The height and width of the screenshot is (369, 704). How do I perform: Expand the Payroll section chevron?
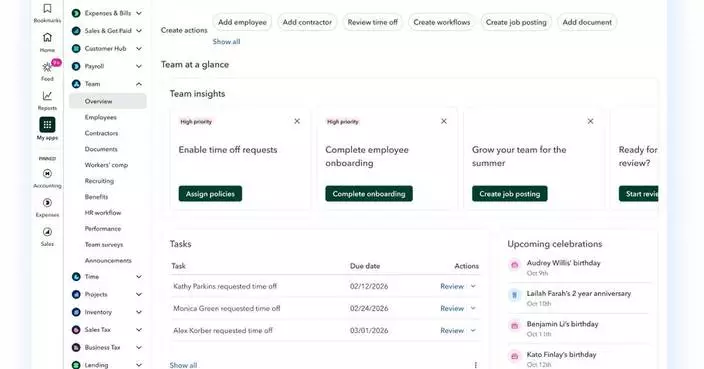(x=139, y=66)
